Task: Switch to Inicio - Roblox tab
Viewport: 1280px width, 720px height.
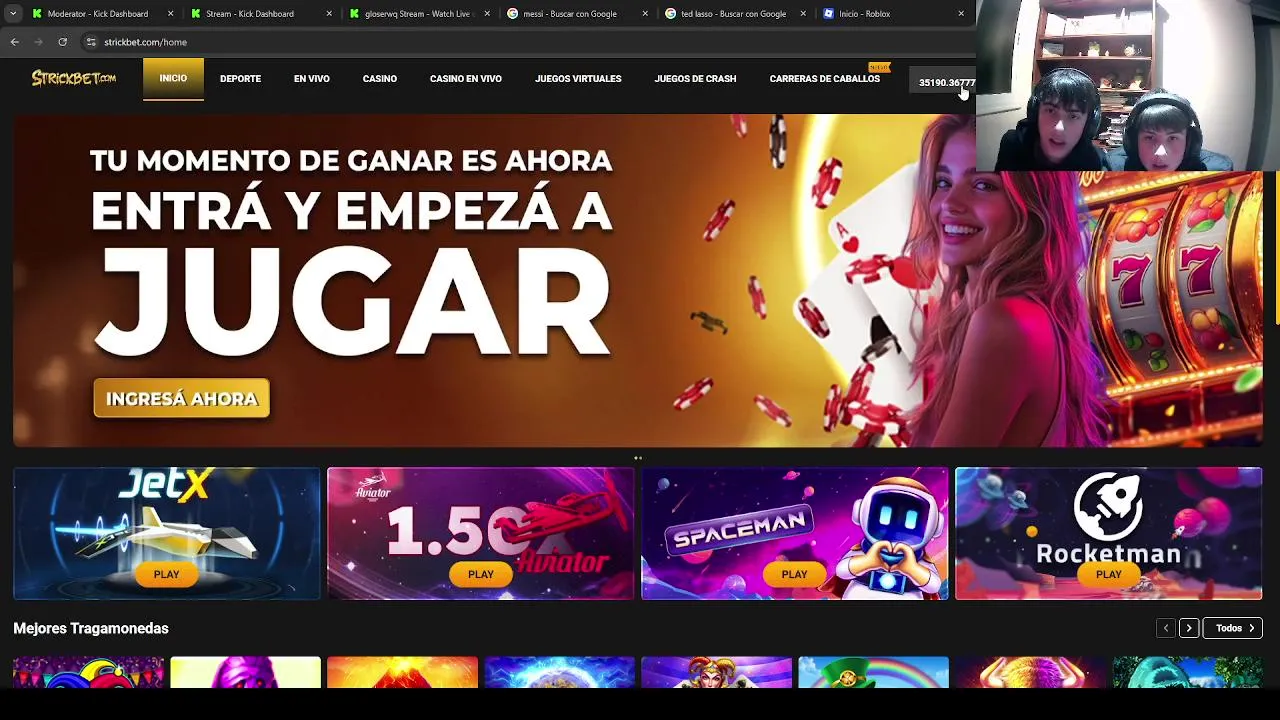Action: 864,14
